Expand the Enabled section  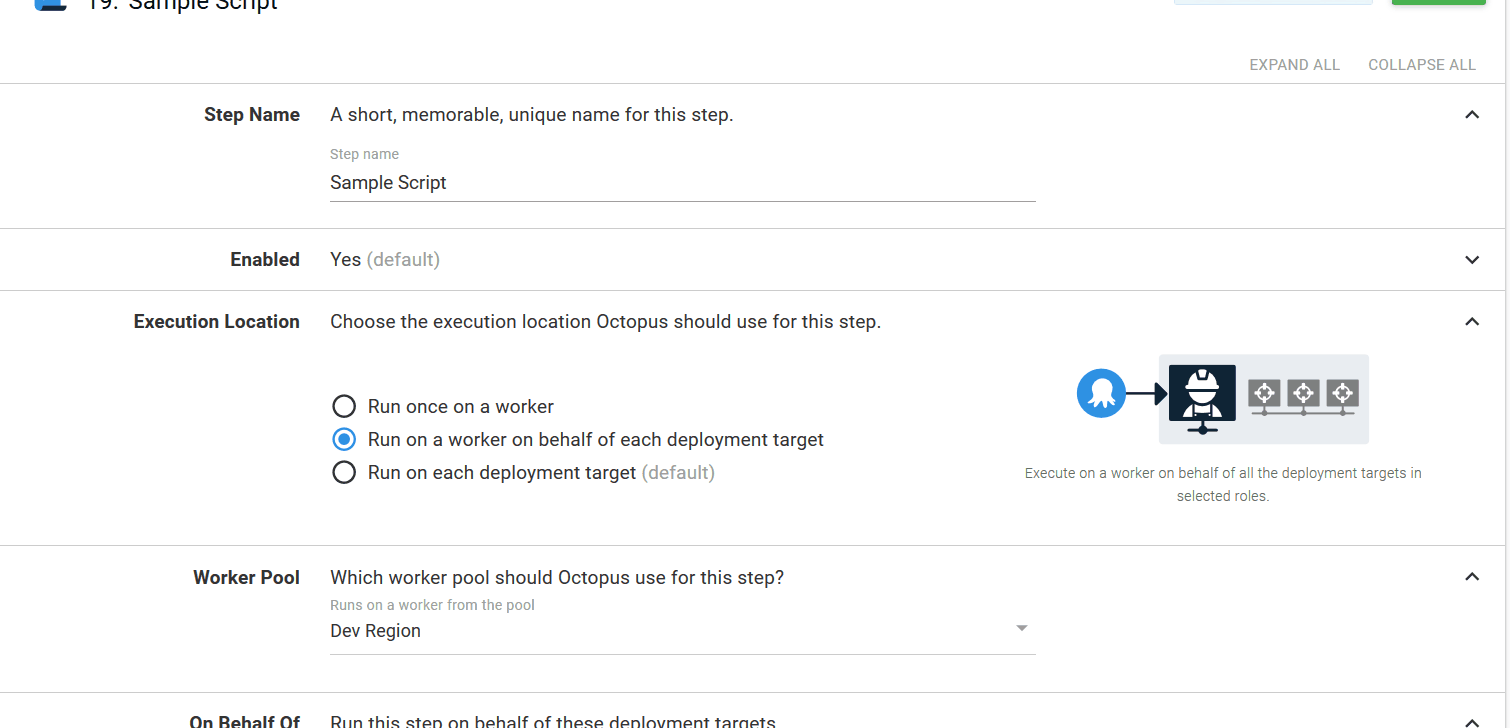(1472, 259)
